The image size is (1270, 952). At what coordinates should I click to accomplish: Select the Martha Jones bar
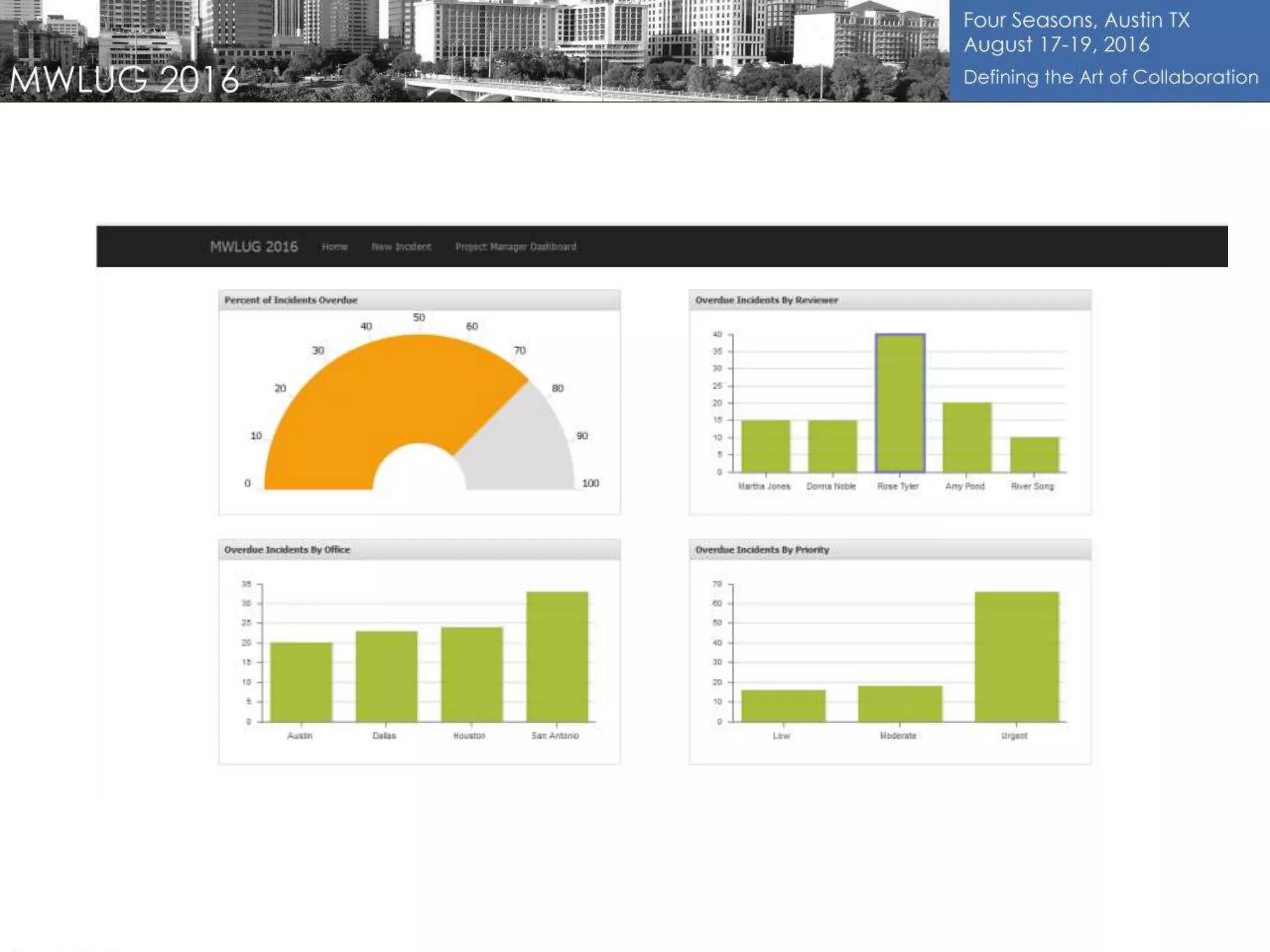(x=766, y=446)
